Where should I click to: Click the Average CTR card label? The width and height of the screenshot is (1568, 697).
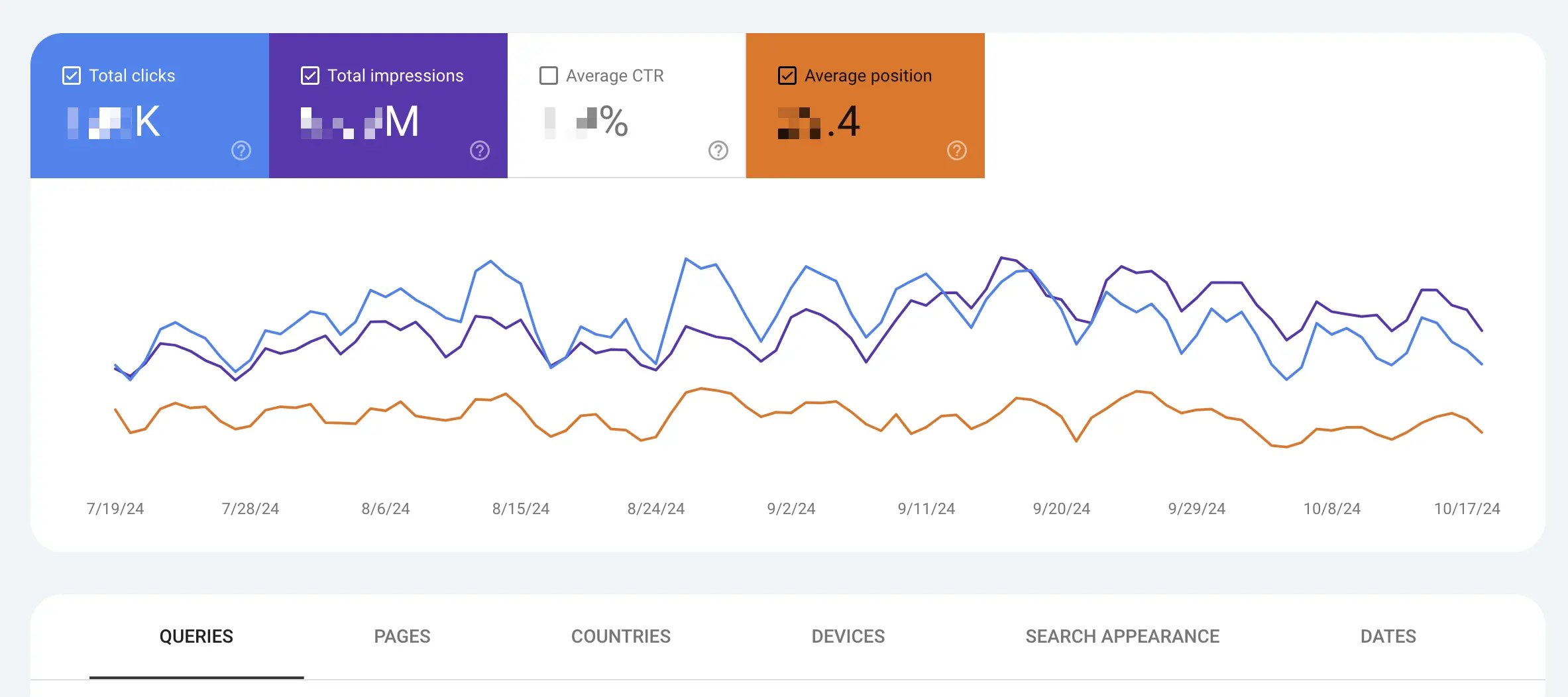point(615,76)
